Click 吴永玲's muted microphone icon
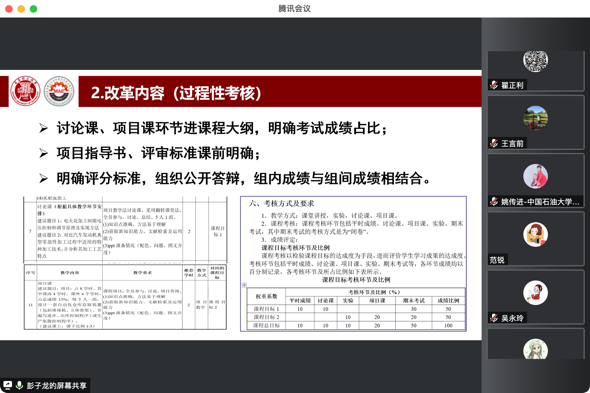This screenshot has width=590, height=393. (494, 318)
